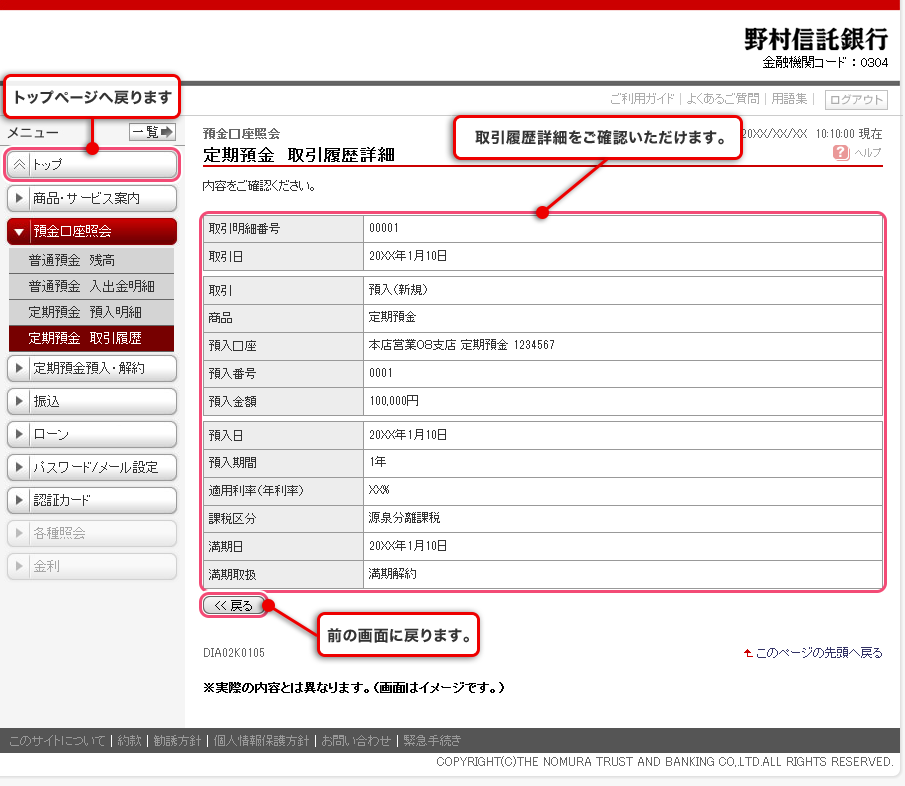This screenshot has width=905, height=786.
Task: Open the ご利用ガイド link
Action: click(642, 99)
